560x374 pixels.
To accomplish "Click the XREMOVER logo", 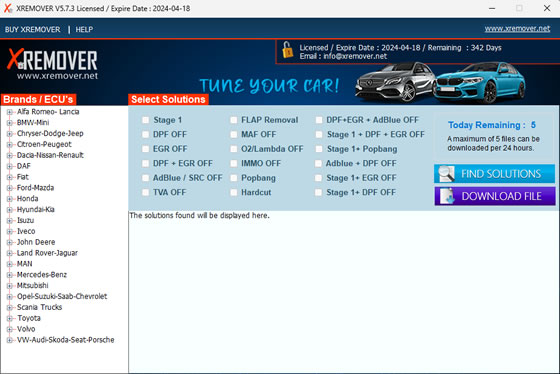I will coord(52,64).
